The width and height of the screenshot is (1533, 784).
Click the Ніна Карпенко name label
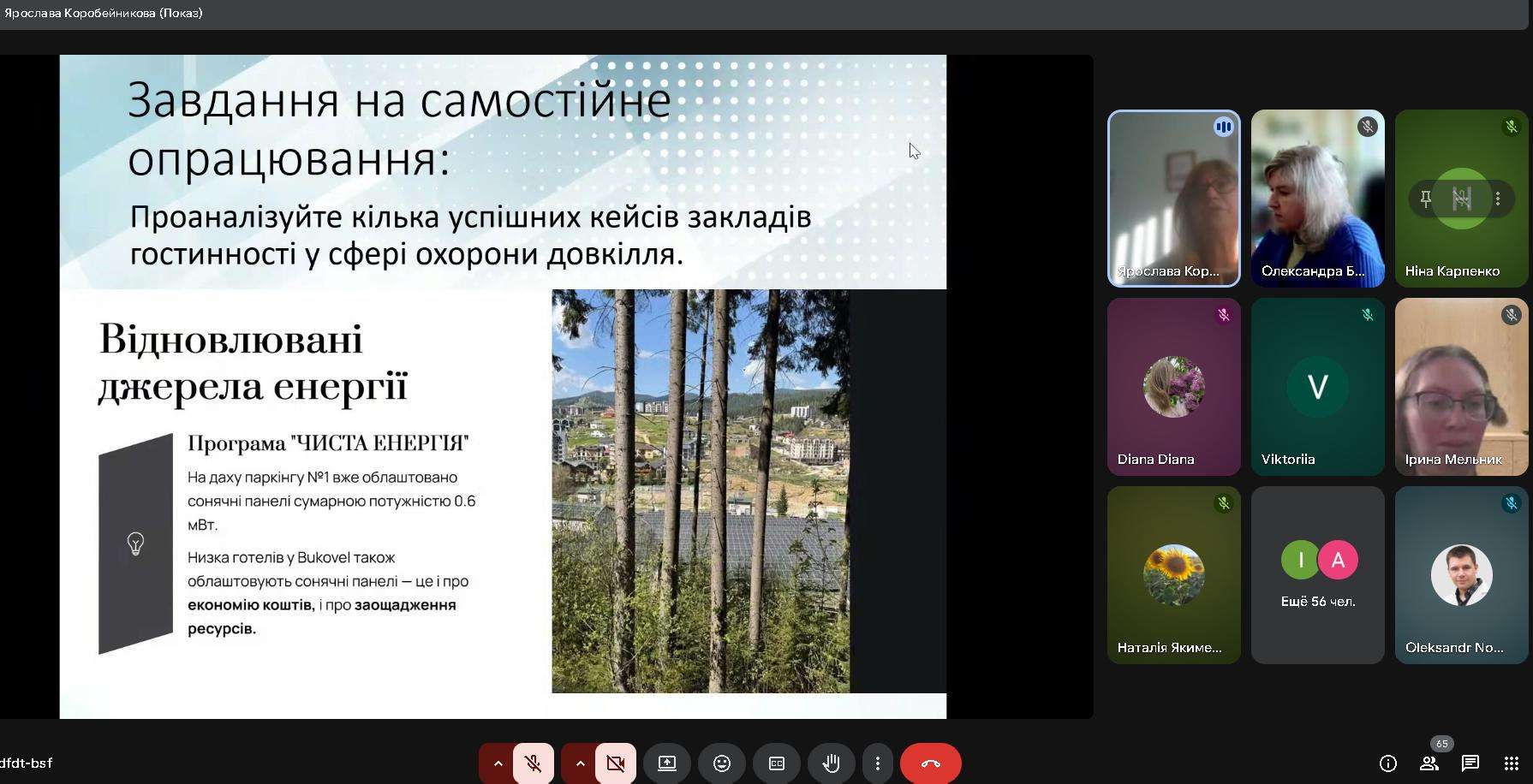(1452, 270)
